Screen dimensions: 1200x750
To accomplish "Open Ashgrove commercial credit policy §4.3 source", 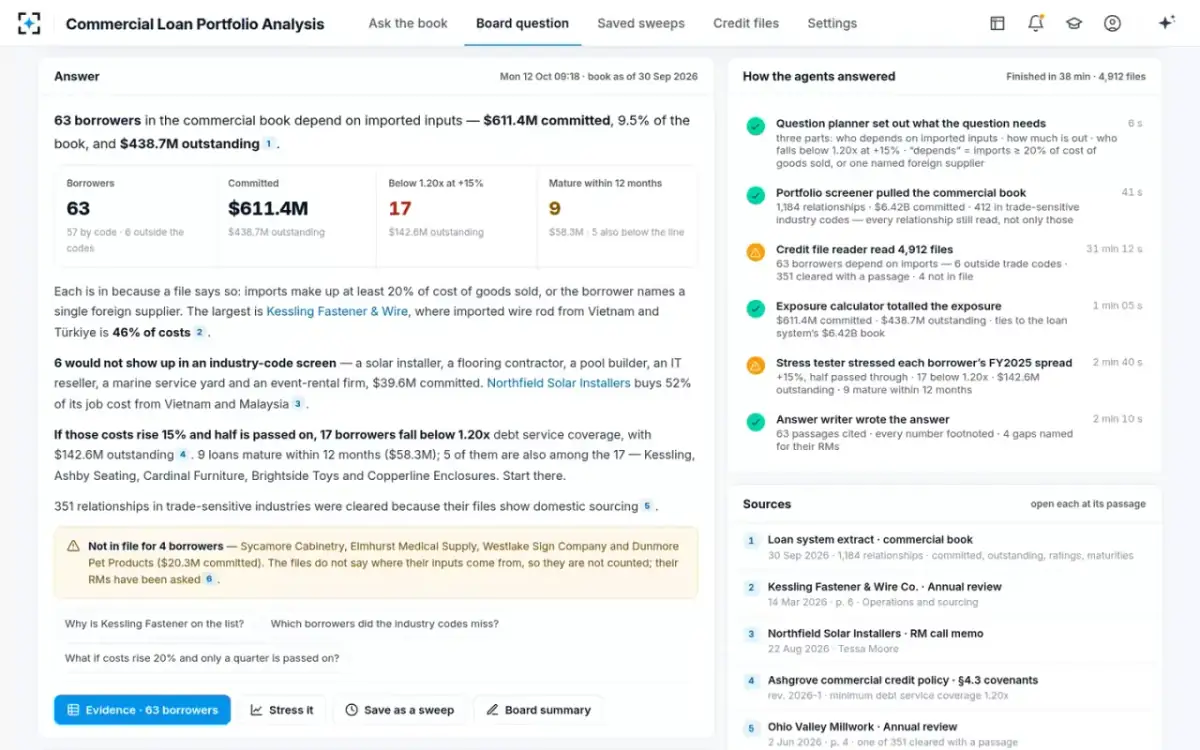I will pyautogui.click(x=944, y=688).
